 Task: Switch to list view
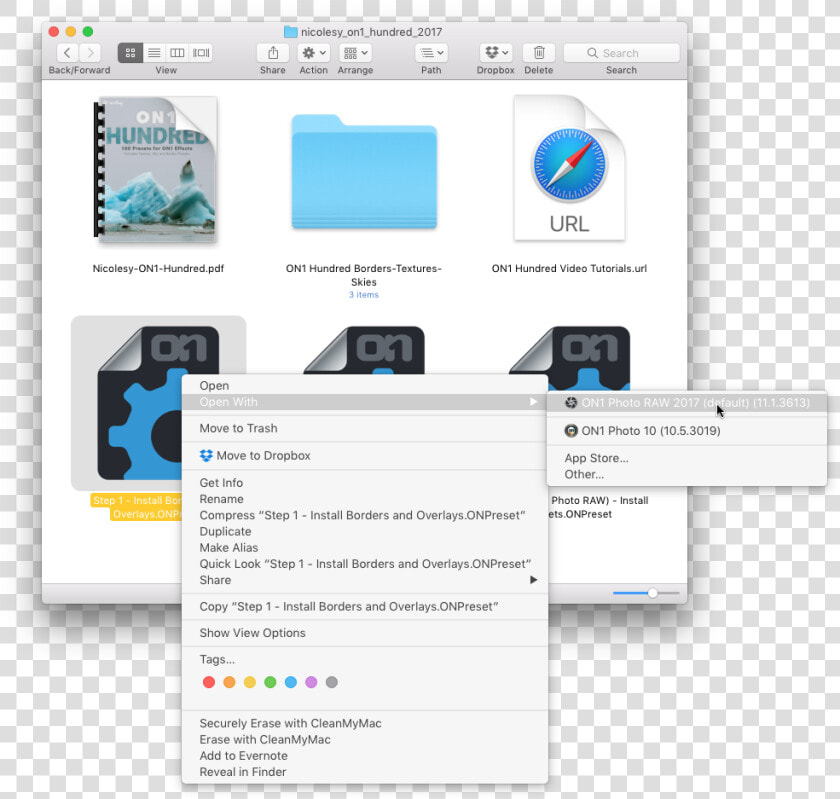154,53
